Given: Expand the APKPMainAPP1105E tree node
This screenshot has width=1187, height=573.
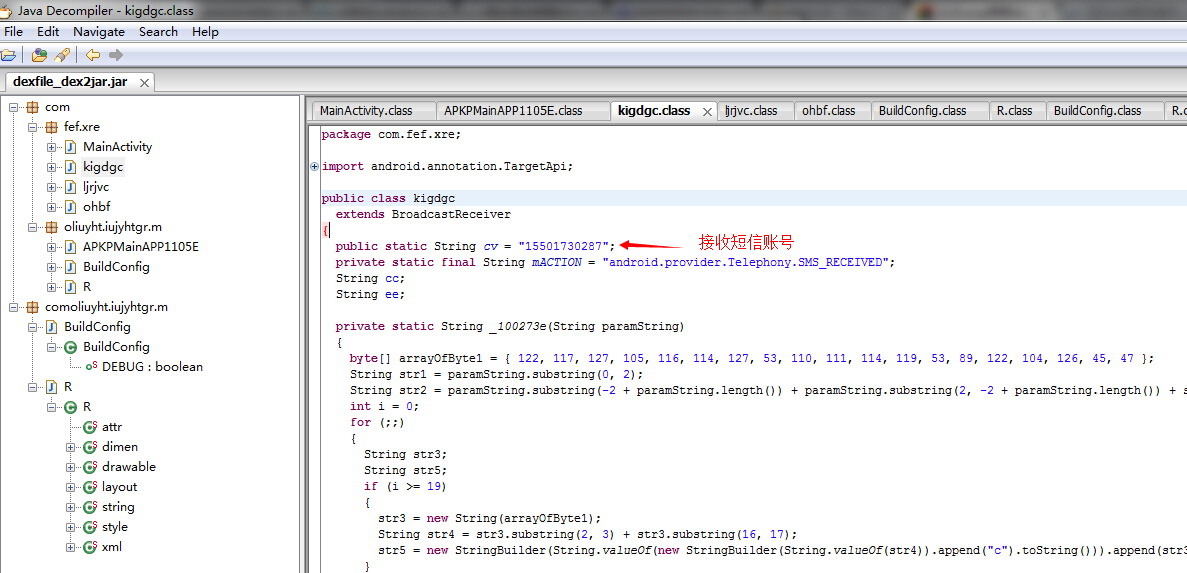Looking at the screenshot, I should tap(51, 247).
